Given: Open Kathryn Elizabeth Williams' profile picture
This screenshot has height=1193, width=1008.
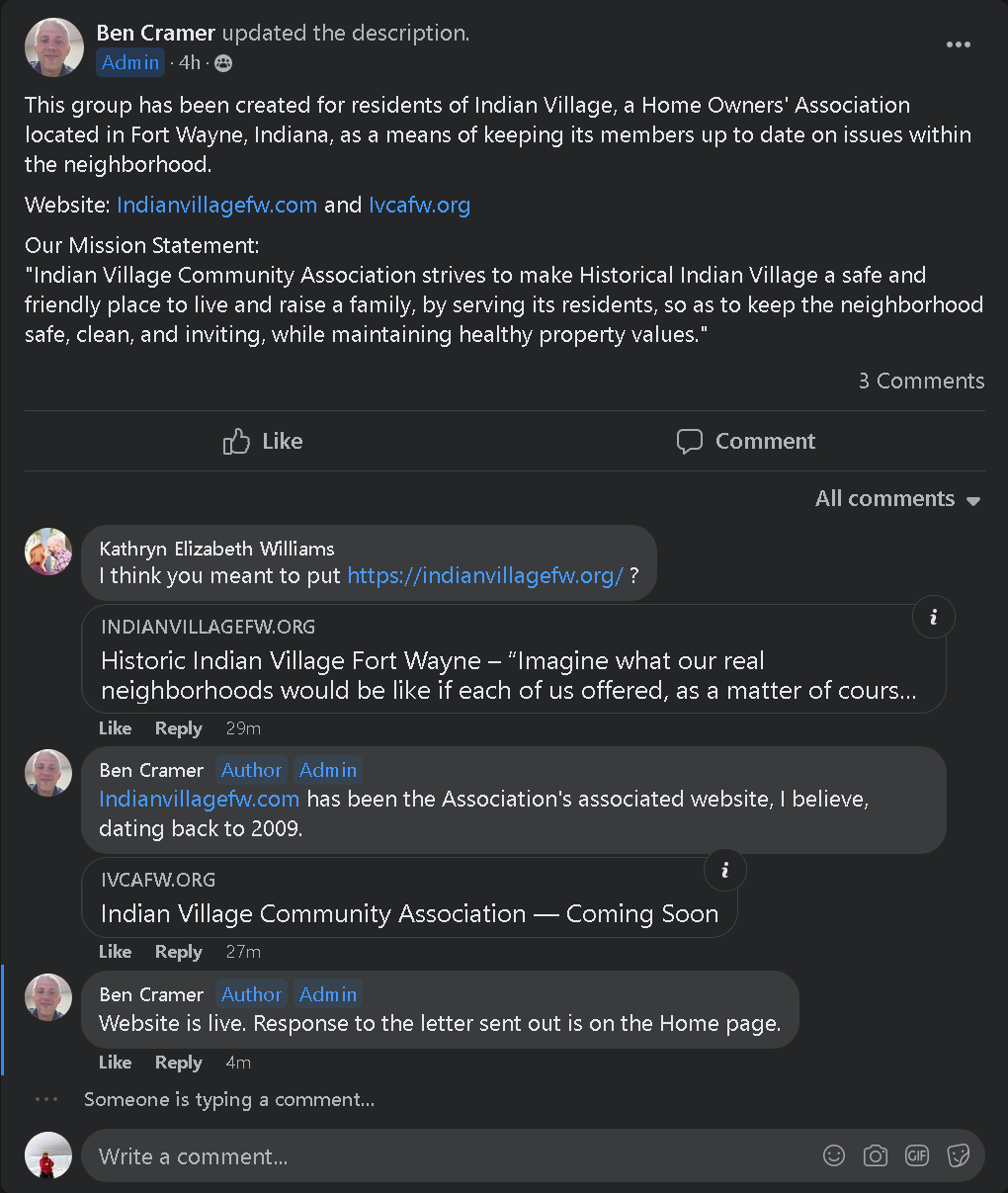Looking at the screenshot, I should [x=48, y=551].
